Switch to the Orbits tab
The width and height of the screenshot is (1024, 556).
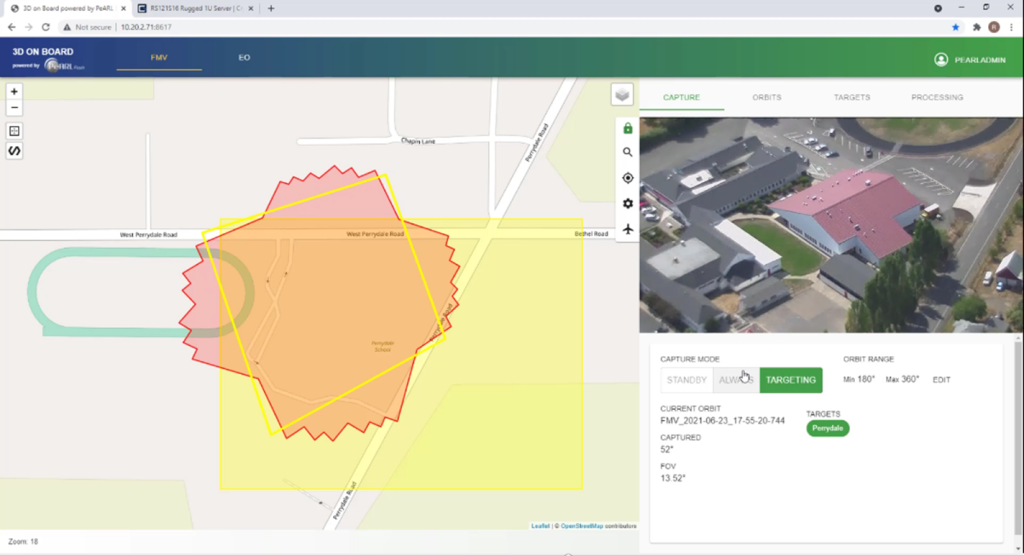(767, 98)
